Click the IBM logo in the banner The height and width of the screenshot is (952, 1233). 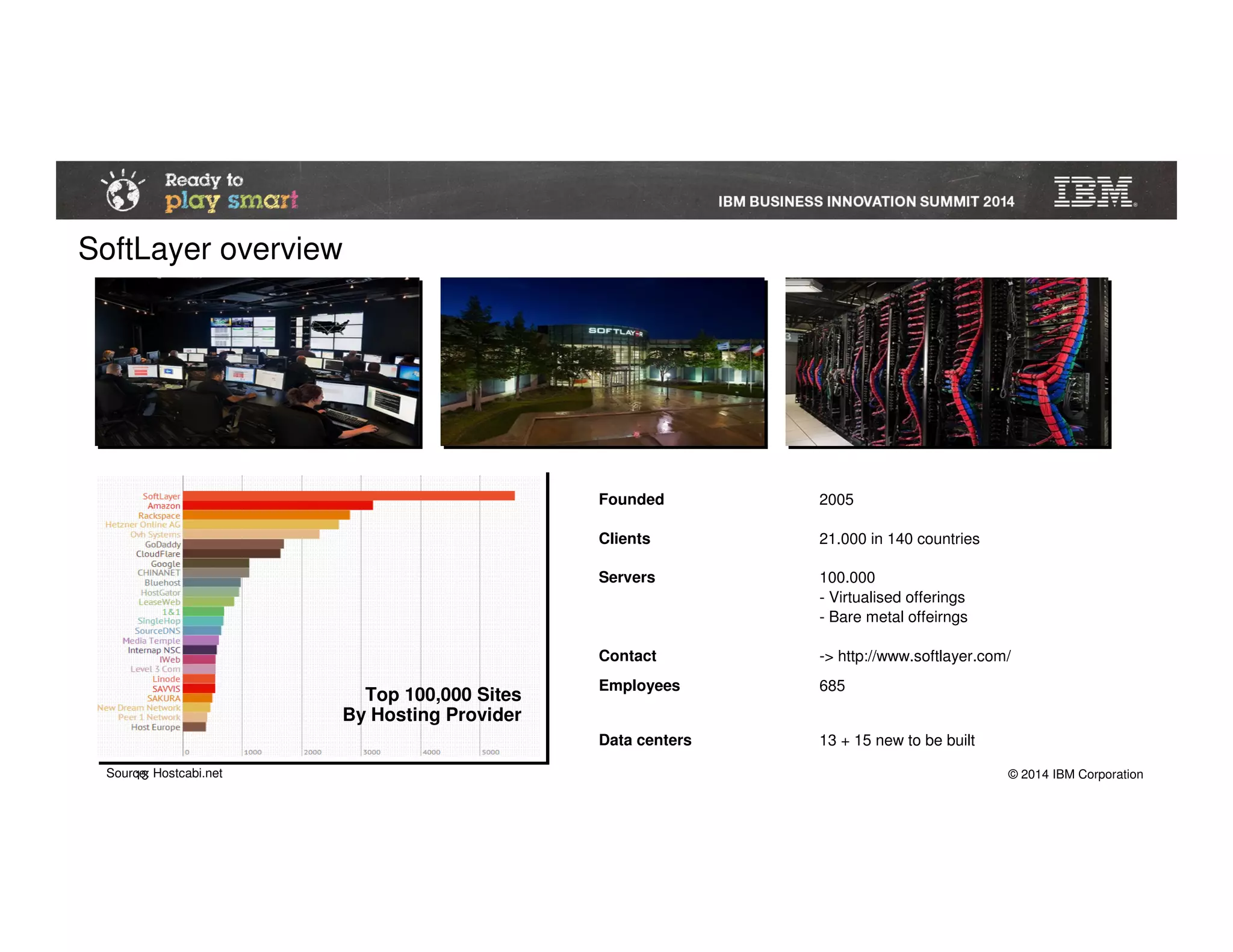1095,191
